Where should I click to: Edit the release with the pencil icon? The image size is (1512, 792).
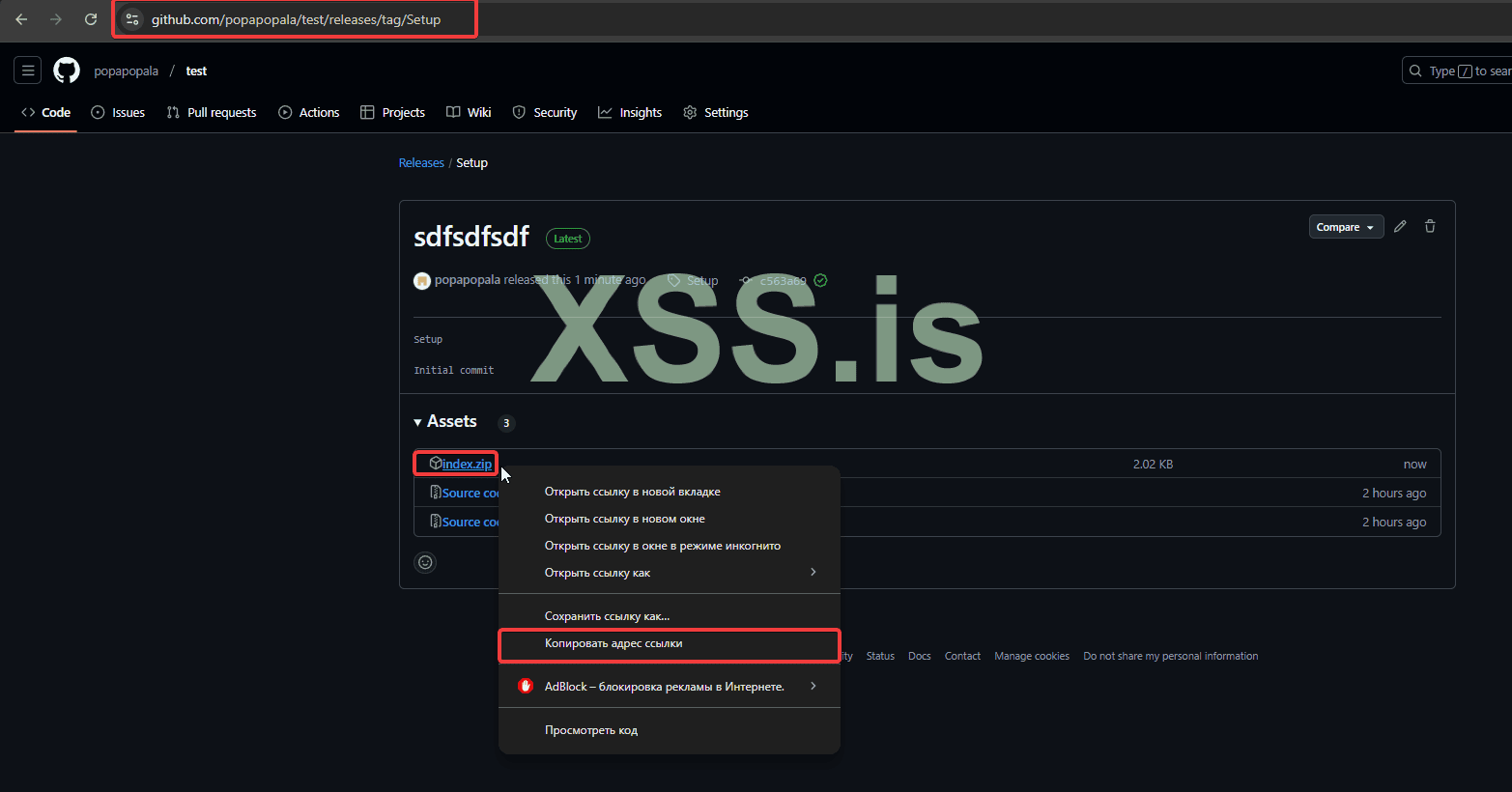[x=1400, y=226]
